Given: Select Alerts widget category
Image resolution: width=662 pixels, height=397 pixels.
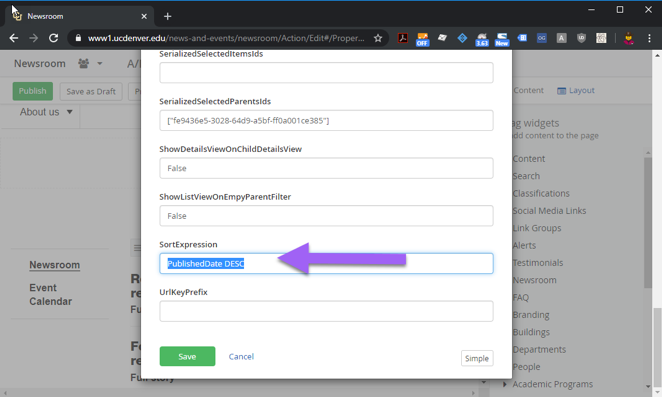Looking at the screenshot, I should 524,245.
